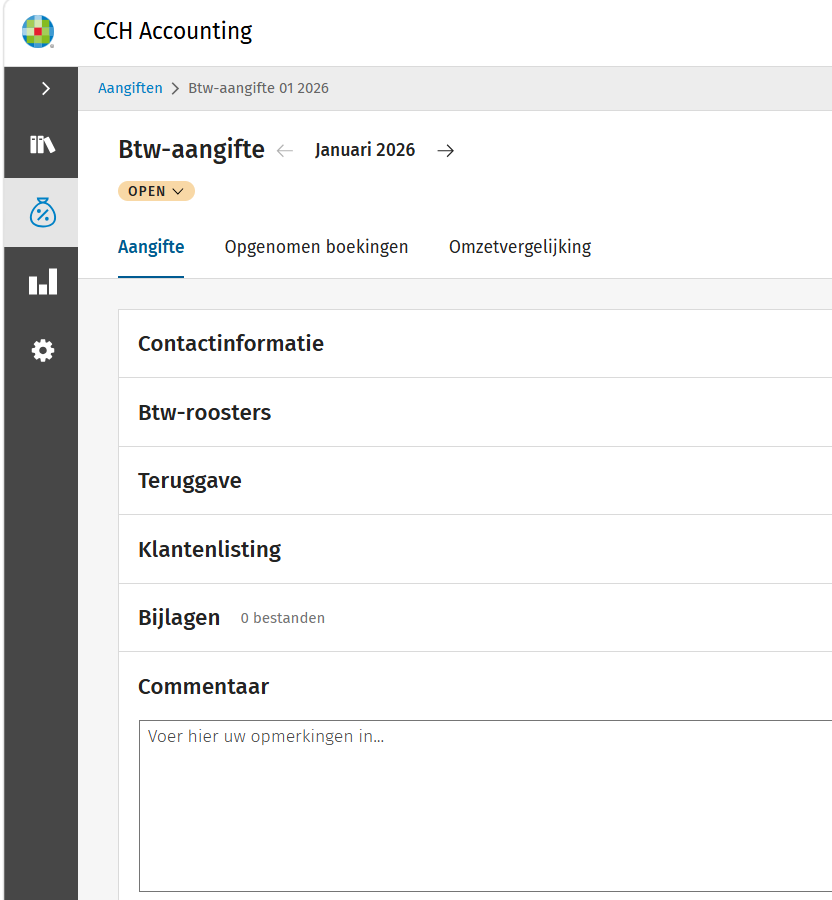Expand the sidebar with the chevron arrow
832x900 pixels.
click(x=45, y=88)
